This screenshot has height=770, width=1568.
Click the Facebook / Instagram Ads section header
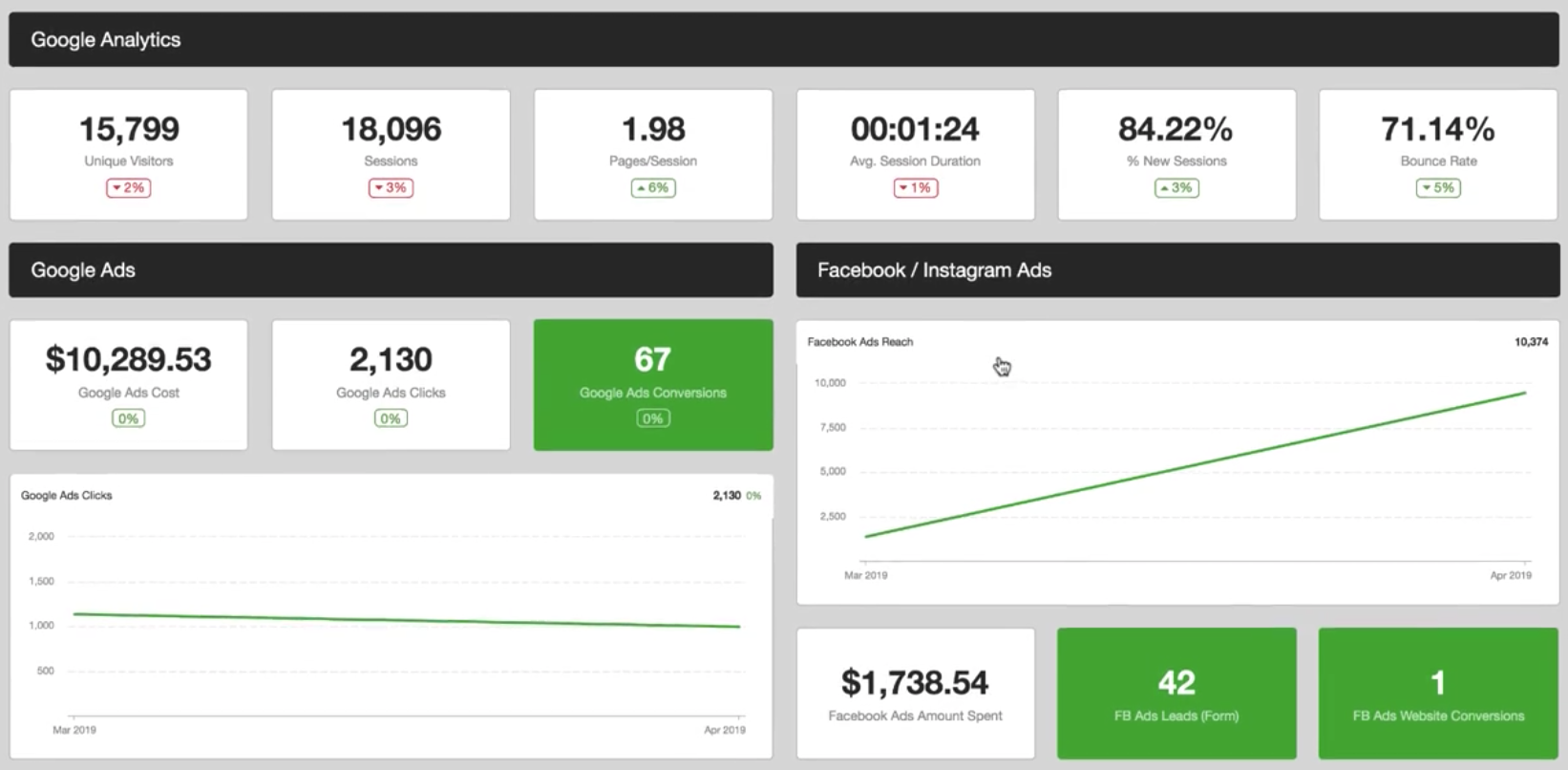click(x=1177, y=269)
